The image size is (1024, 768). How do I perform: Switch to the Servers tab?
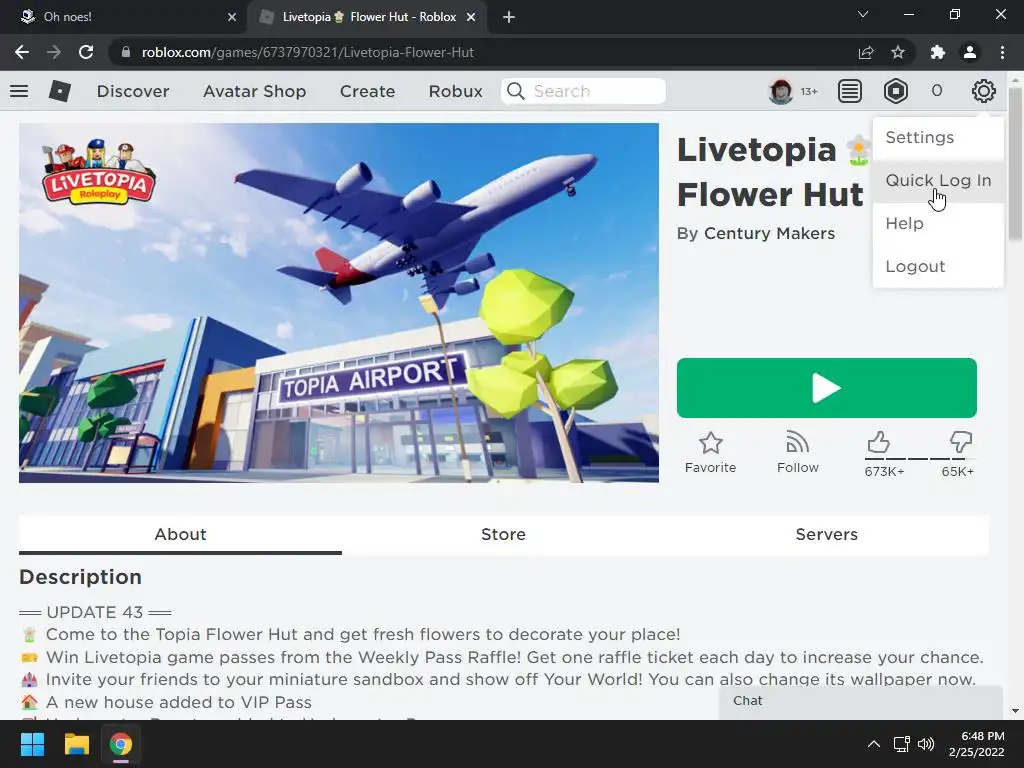click(826, 534)
